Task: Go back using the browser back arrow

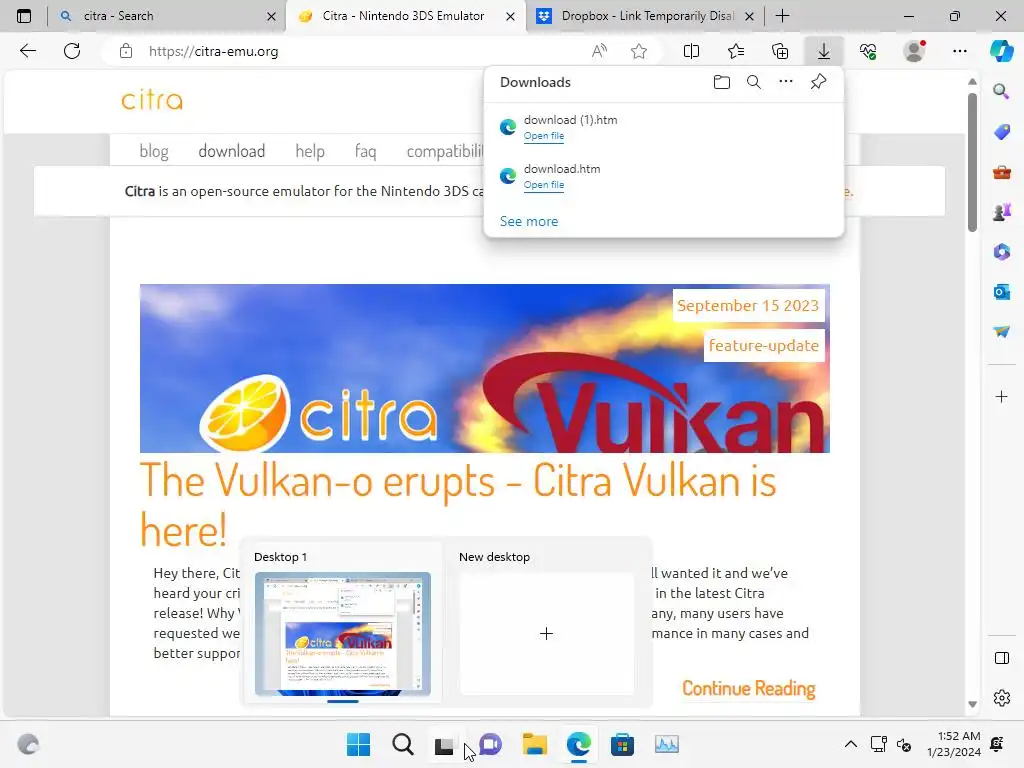Action: click(x=28, y=51)
